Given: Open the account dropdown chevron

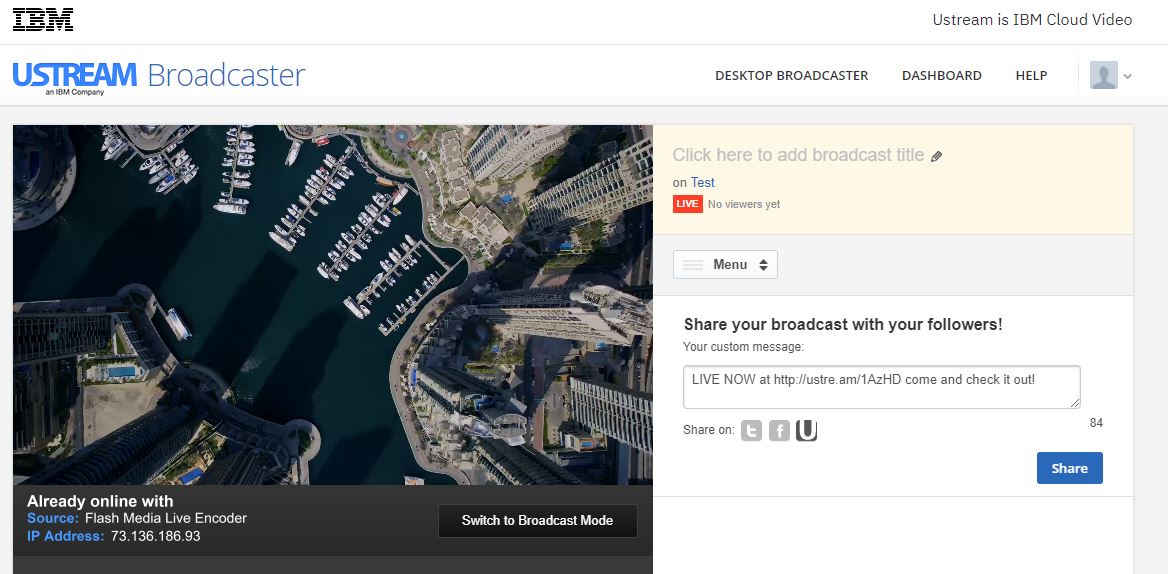Looking at the screenshot, I should (1128, 76).
